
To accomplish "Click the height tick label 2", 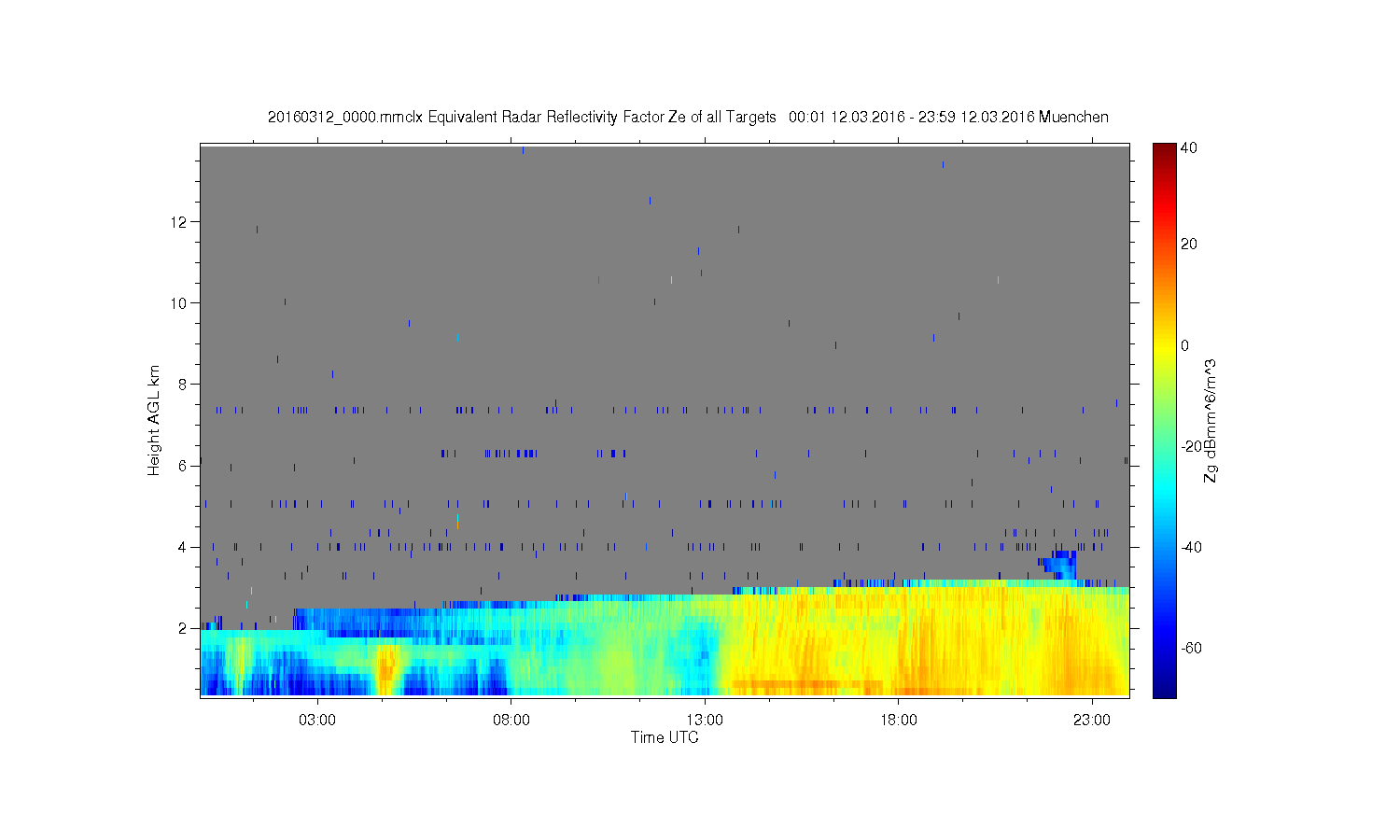I will pos(183,628).
